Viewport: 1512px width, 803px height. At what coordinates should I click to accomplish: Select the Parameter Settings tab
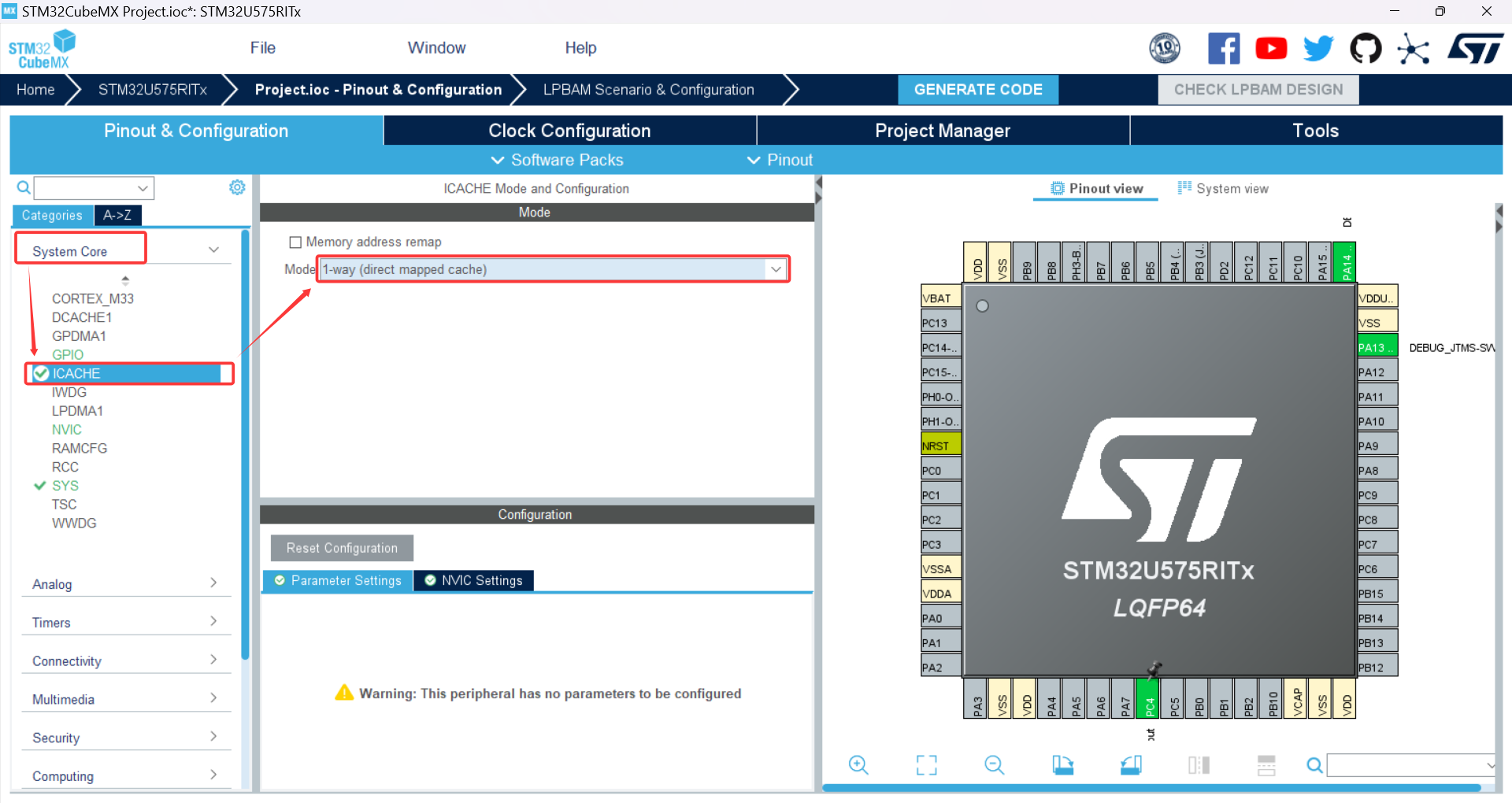(x=338, y=580)
